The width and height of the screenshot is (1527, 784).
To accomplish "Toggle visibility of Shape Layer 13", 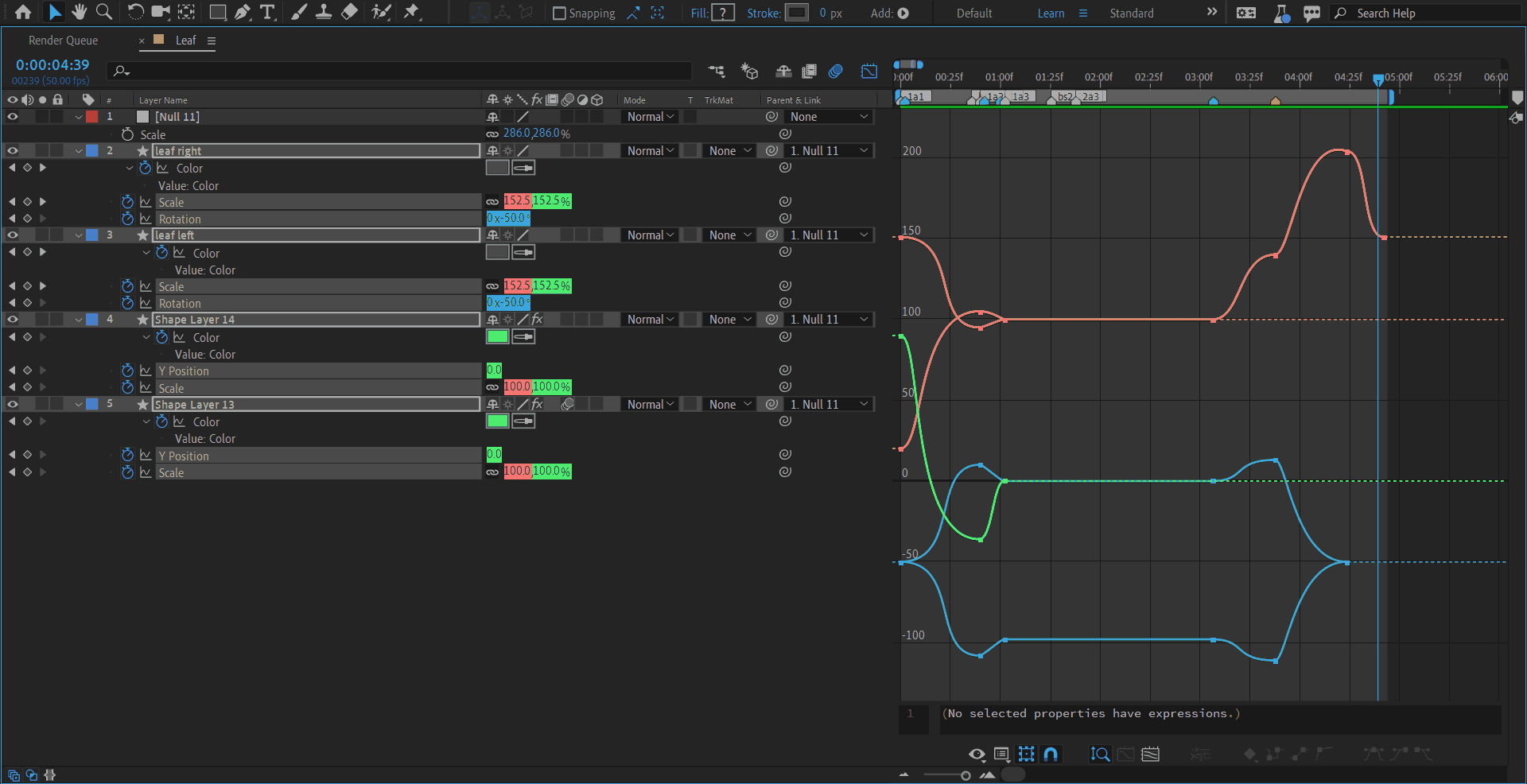I will (13, 404).
